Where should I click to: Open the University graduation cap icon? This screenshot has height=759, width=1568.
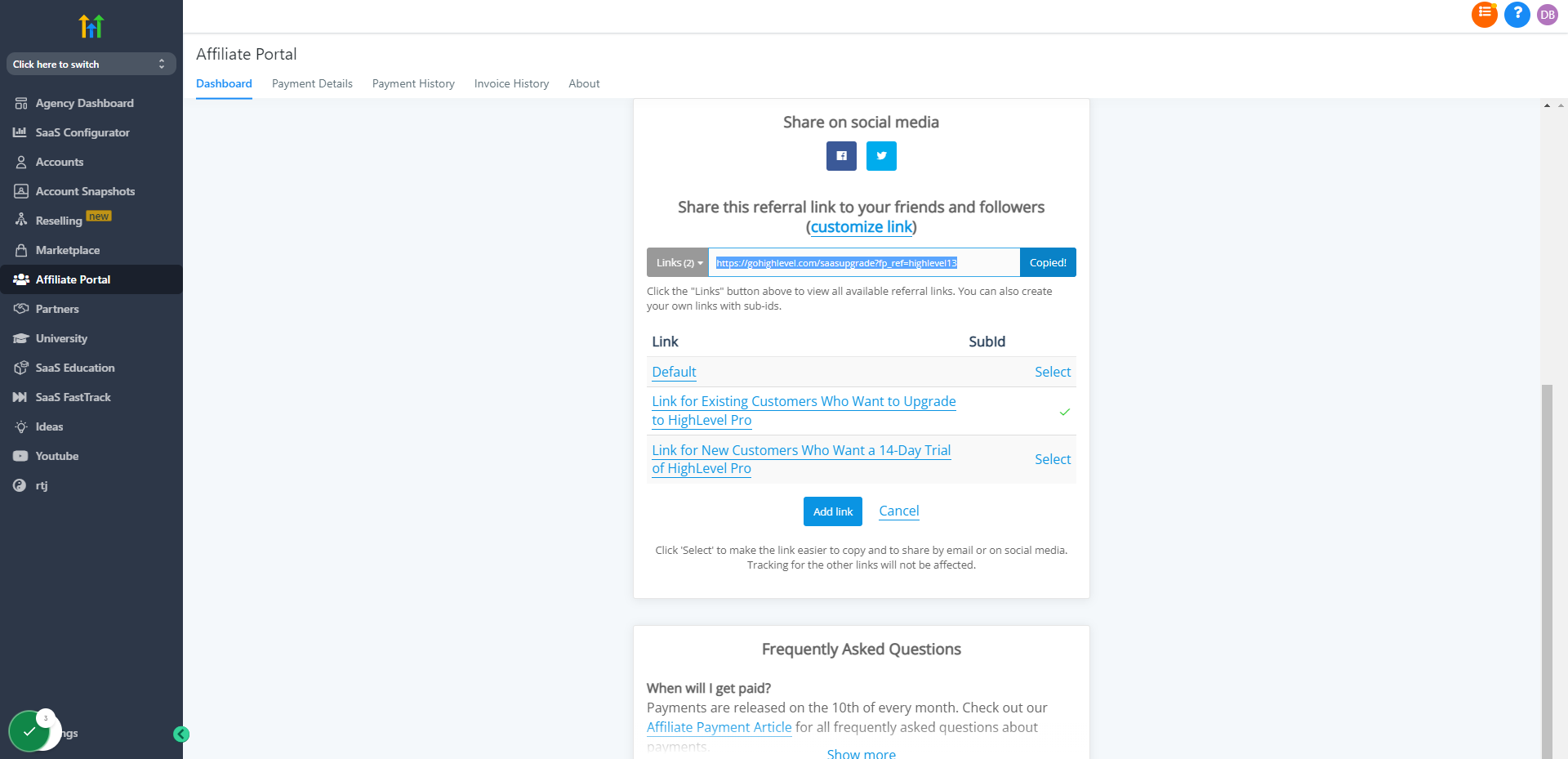tap(21, 338)
